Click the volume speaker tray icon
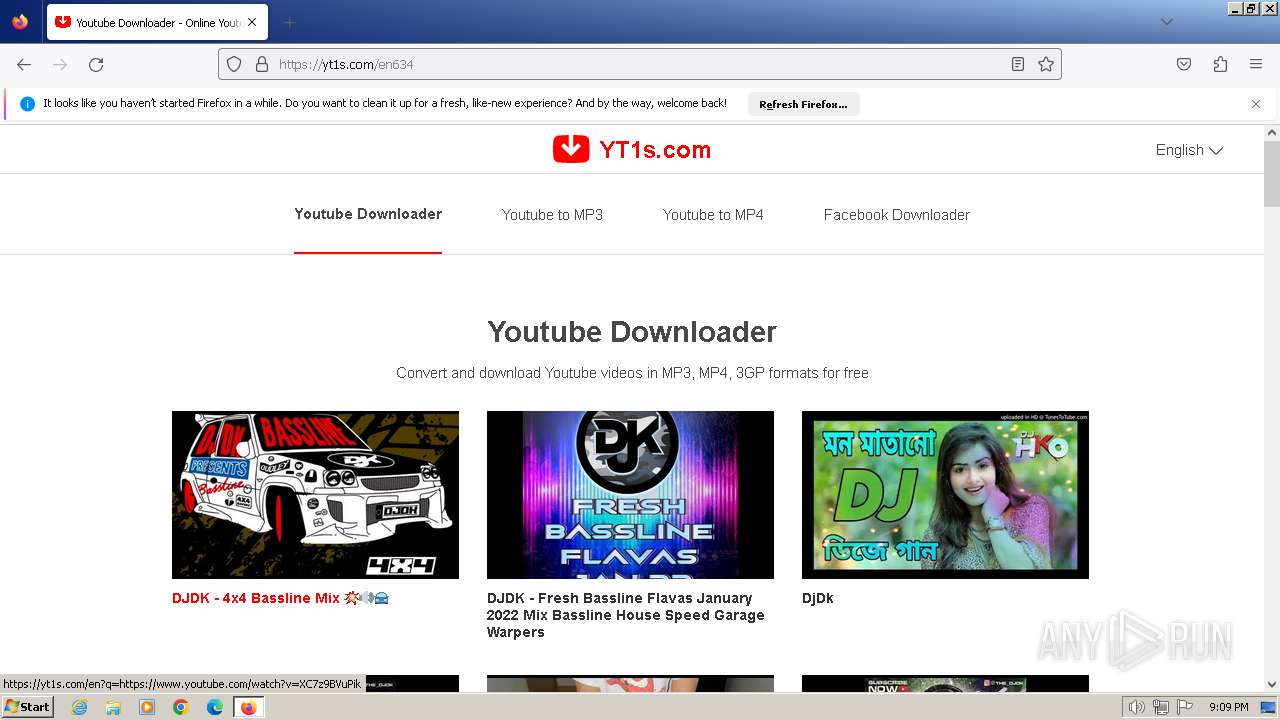This screenshot has height=720, width=1280. (x=1136, y=707)
